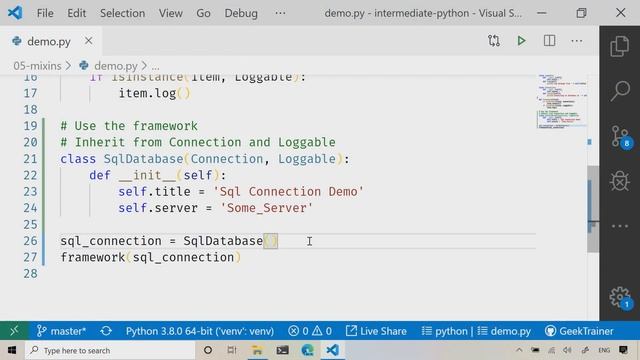The height and width of the screenshot is (360, 640).
Task: Select the demo.py editor tab
Action: coord(51,41)
